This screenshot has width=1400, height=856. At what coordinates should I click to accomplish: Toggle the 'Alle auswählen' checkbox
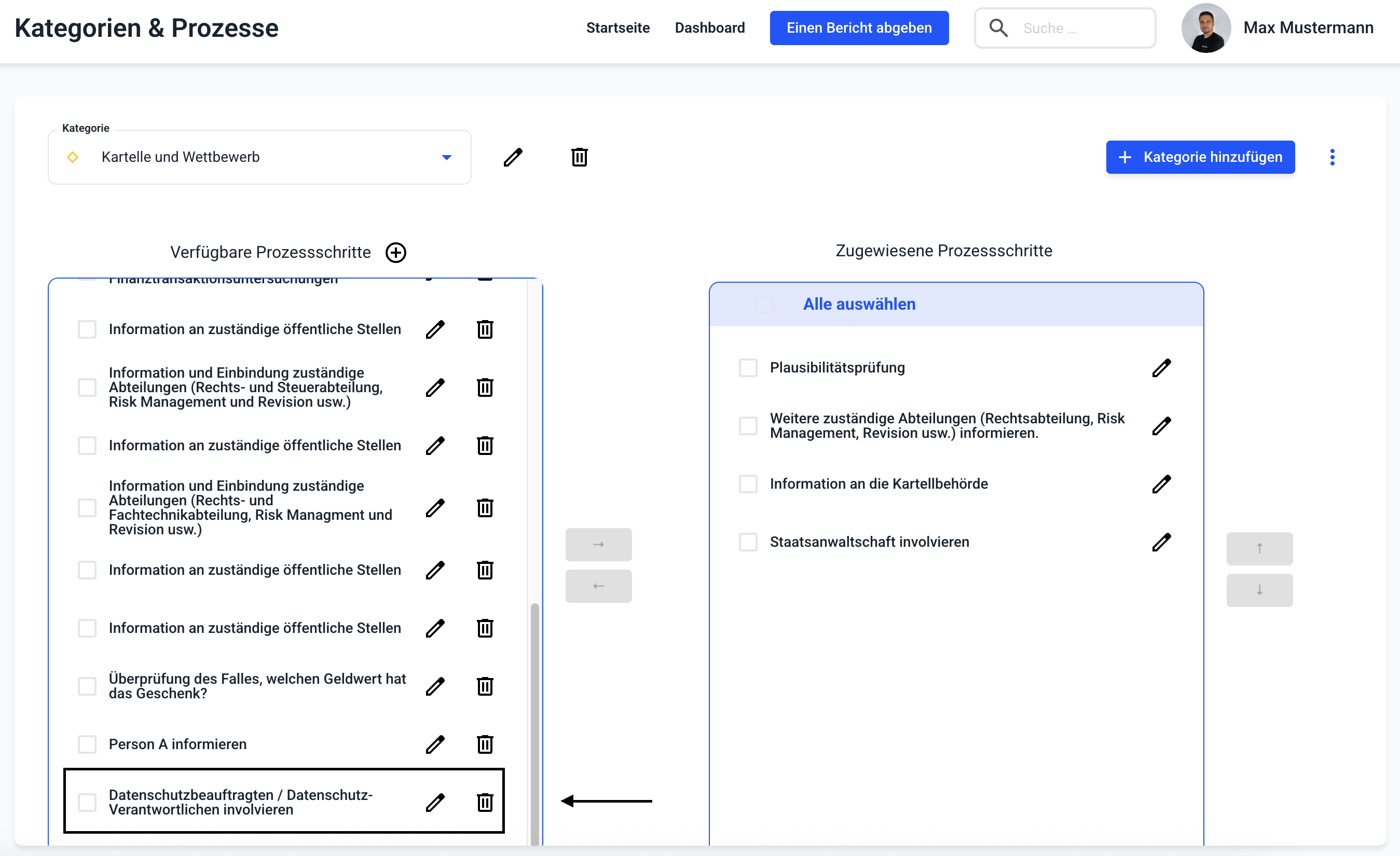tap(765, 305)
